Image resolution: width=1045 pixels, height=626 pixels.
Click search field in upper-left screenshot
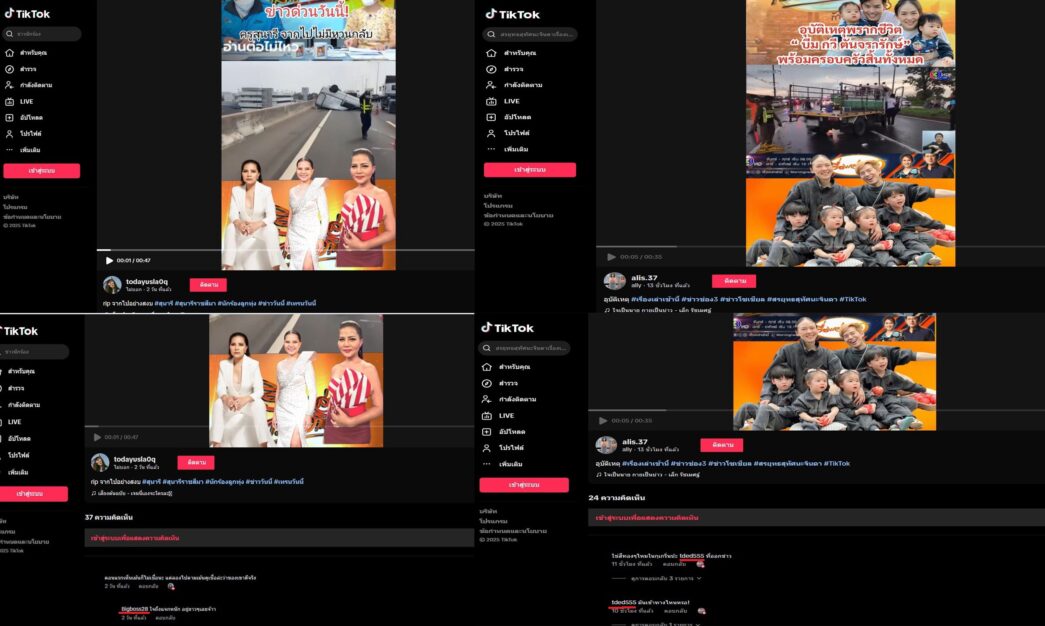41,33
